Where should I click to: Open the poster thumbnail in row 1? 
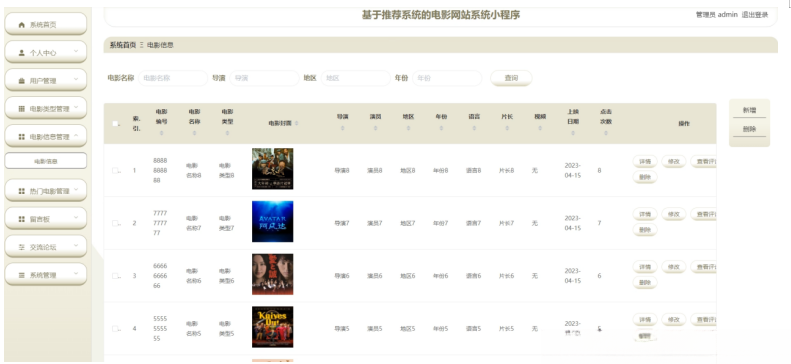pos(272,169)
